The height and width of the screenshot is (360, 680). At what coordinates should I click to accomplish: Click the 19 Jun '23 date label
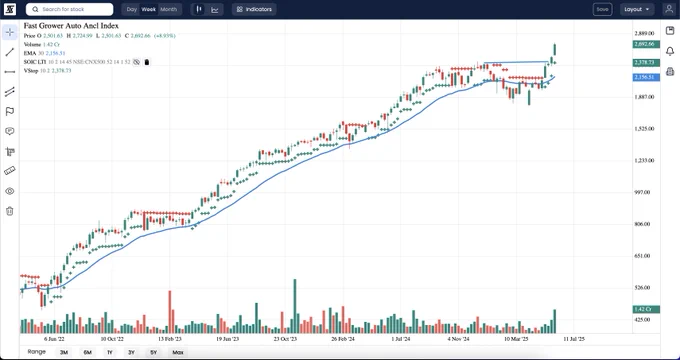point(228,339)
